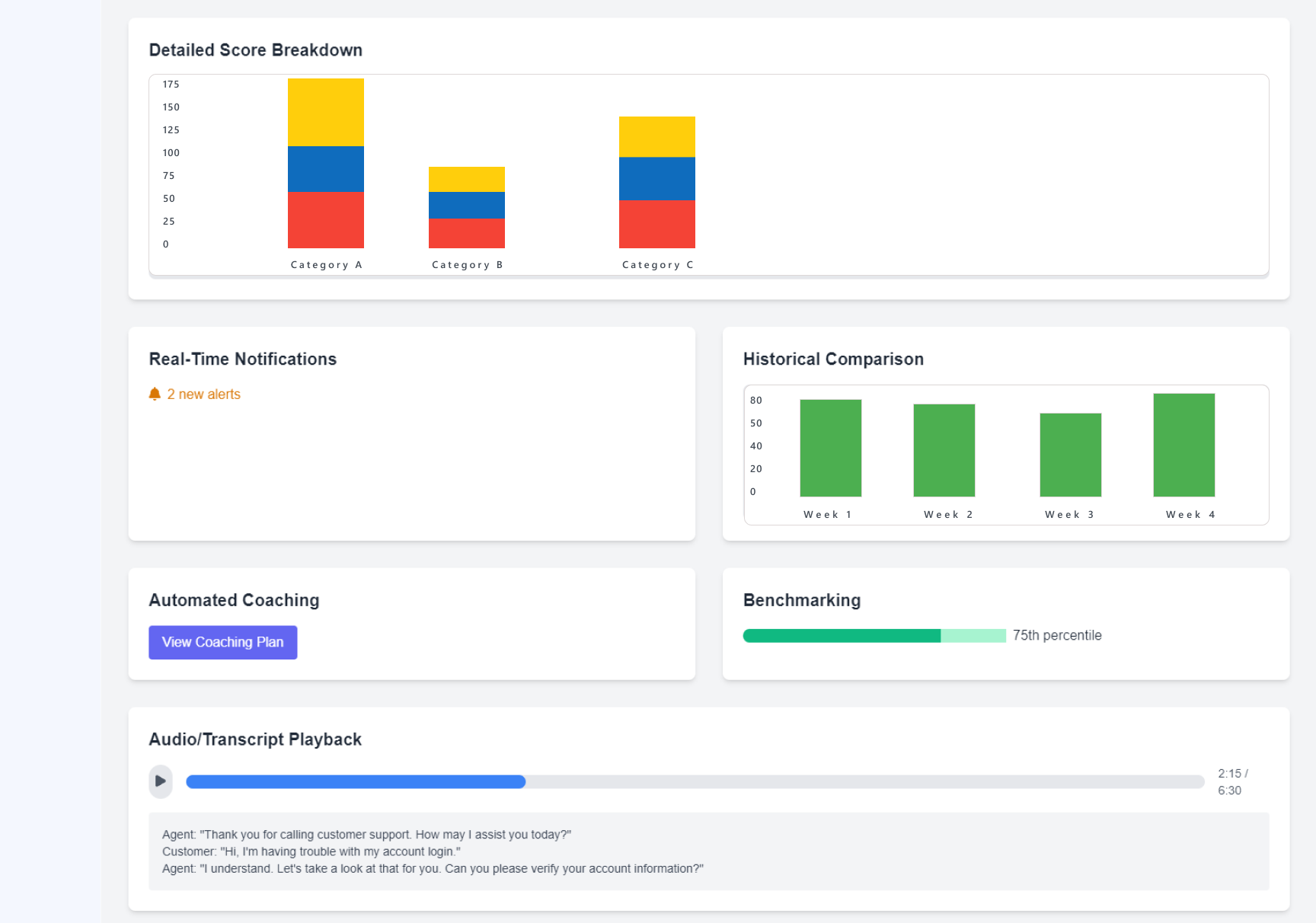Image resolution: width=1316 pixels, height=923 pixels.
Task: Click the View Coaching Plan button
Action: click(222, 643)
